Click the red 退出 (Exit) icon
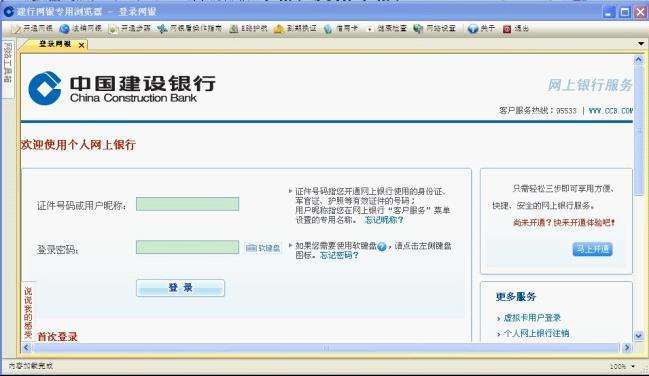The height and width of the screenshot is (376, 649). click(507, 29)
